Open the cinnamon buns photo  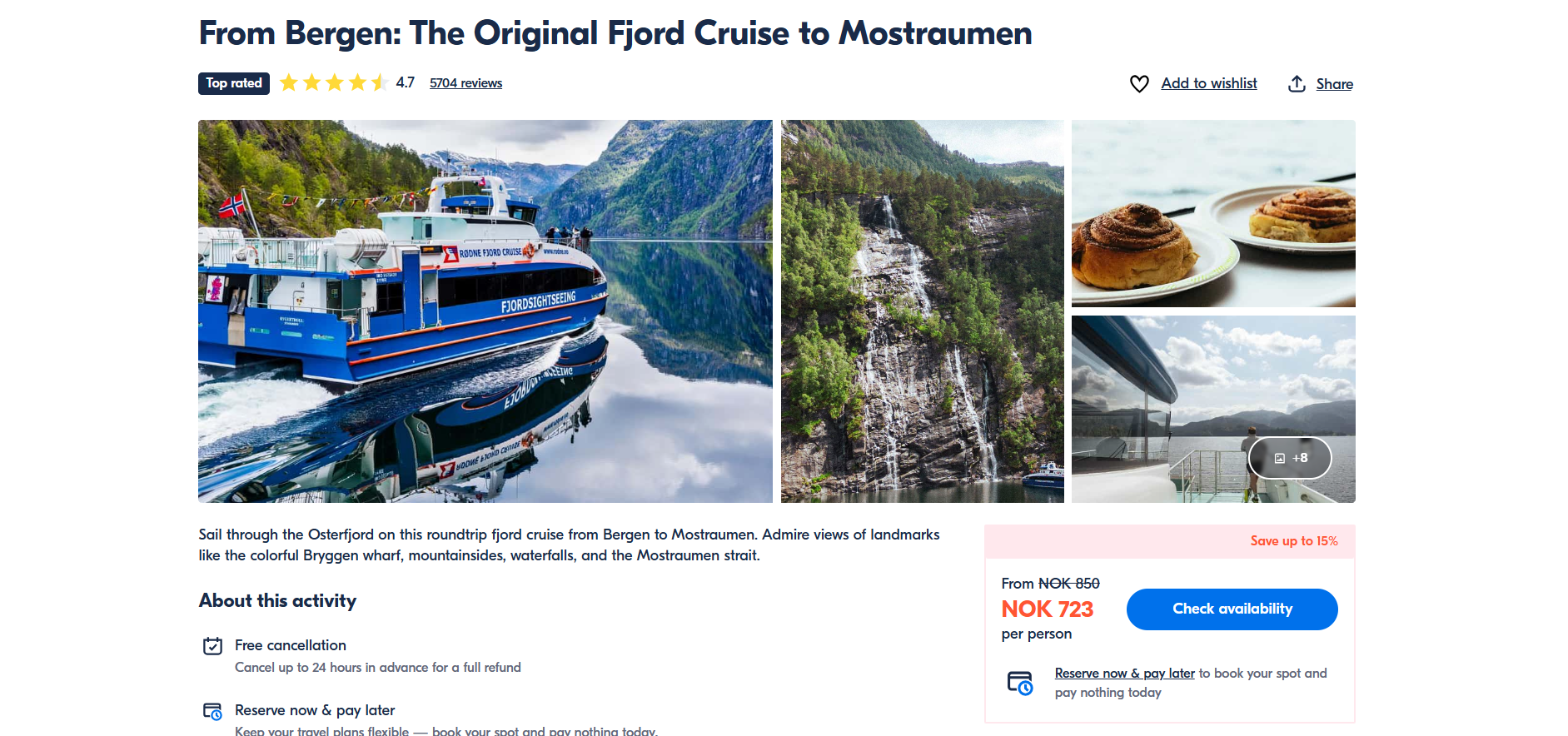coord(1213,214)
